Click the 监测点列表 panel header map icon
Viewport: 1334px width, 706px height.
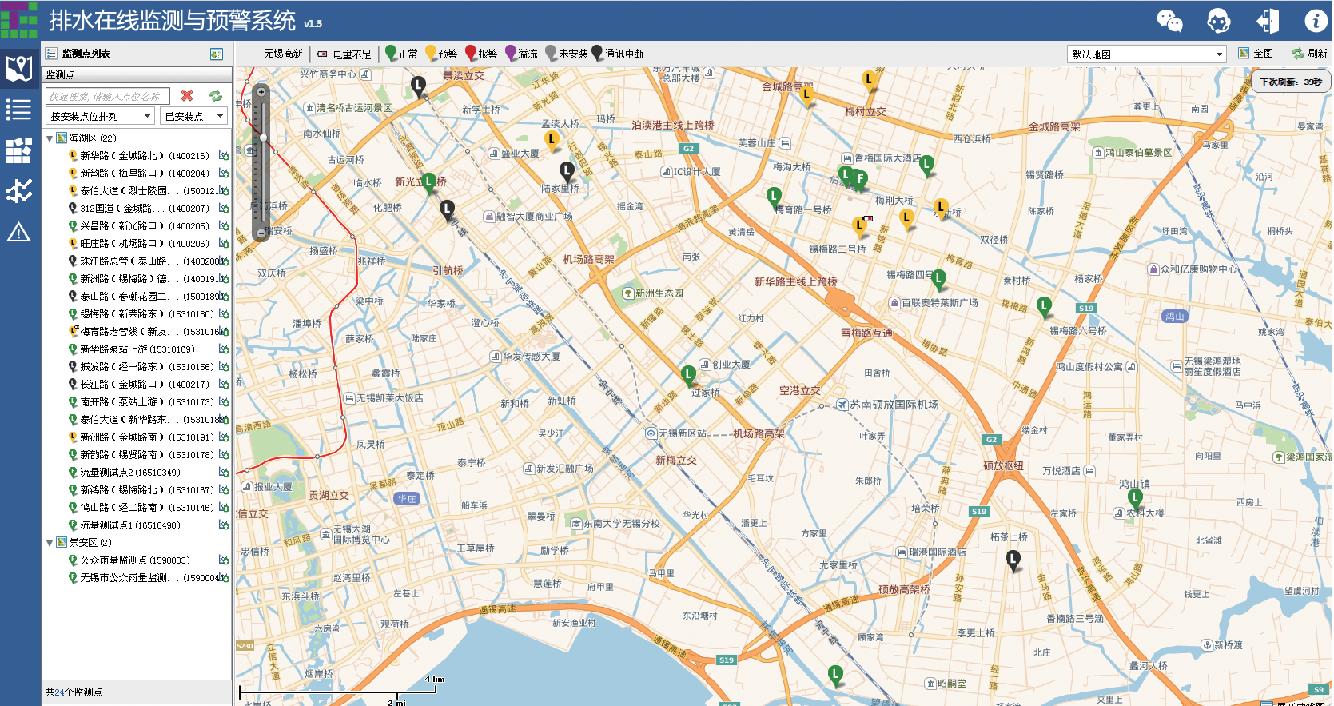click(x=216, y=54)
